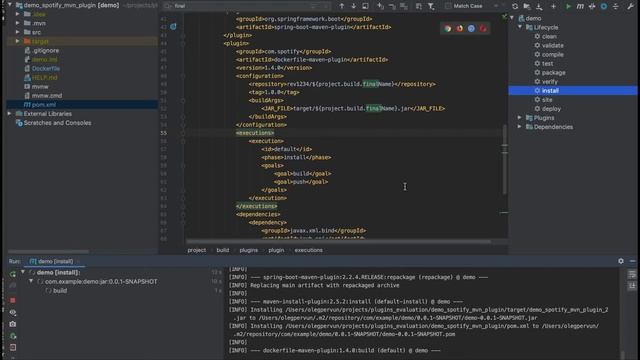Open in Chrome browser icon
640x360 pixels.
coord(448,29)
